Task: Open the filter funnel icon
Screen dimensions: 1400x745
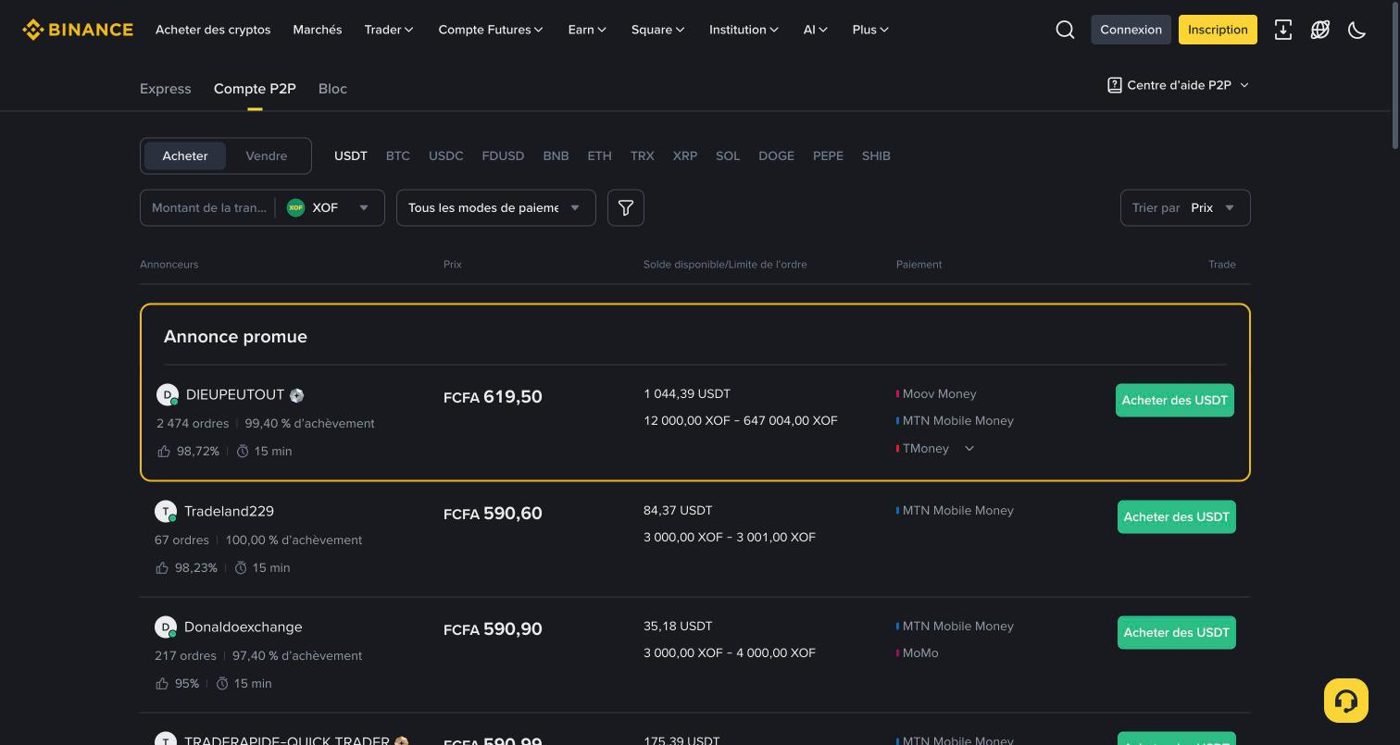Action: (626, 208)
